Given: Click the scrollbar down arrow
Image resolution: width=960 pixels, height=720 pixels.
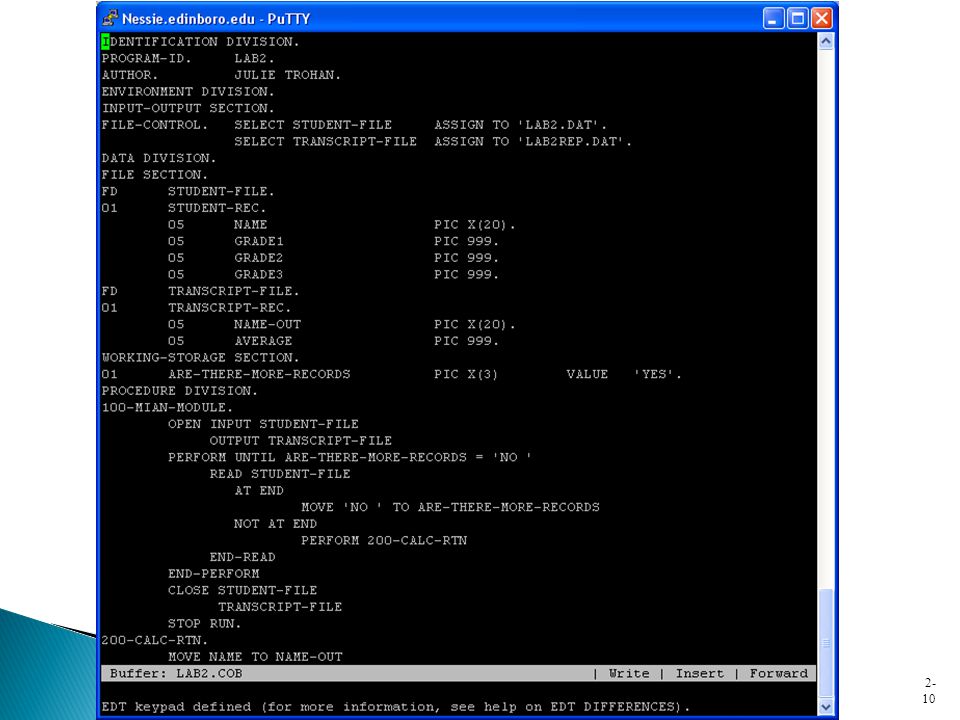Looking at the screenshot, I should pyautogui.click(x=825, y=707).
